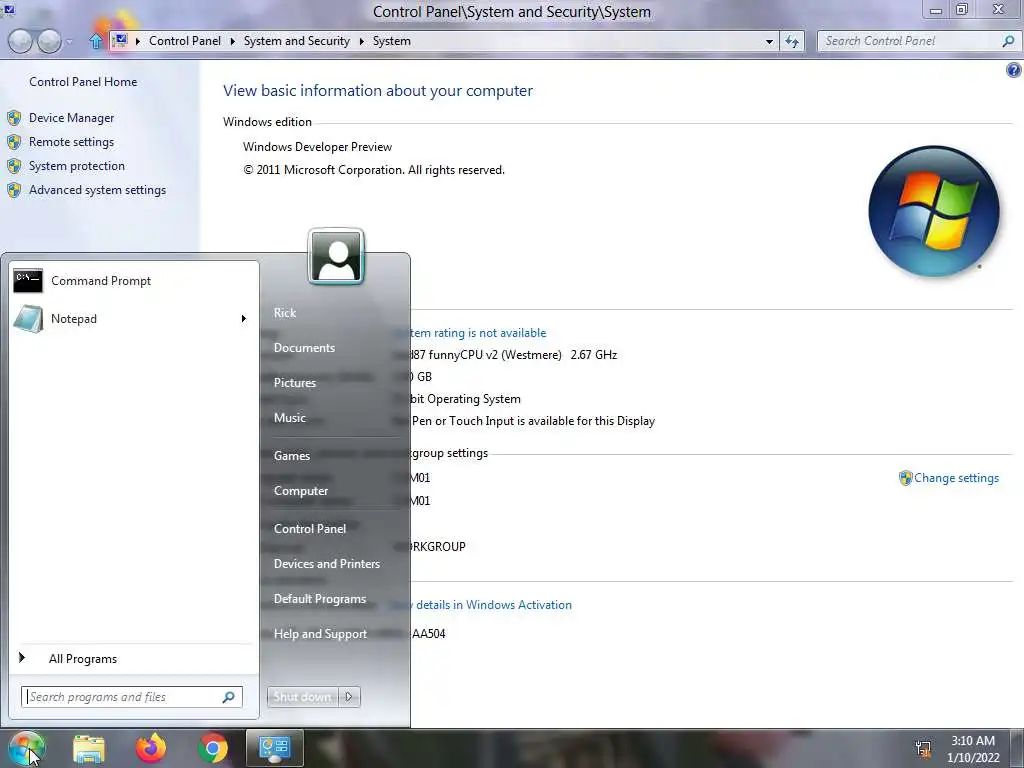The width and height of the screenshot is (1024, 768).
Task: Expand arrow before Control Panel breadcrumb
Action: click(x=138, y=41)
